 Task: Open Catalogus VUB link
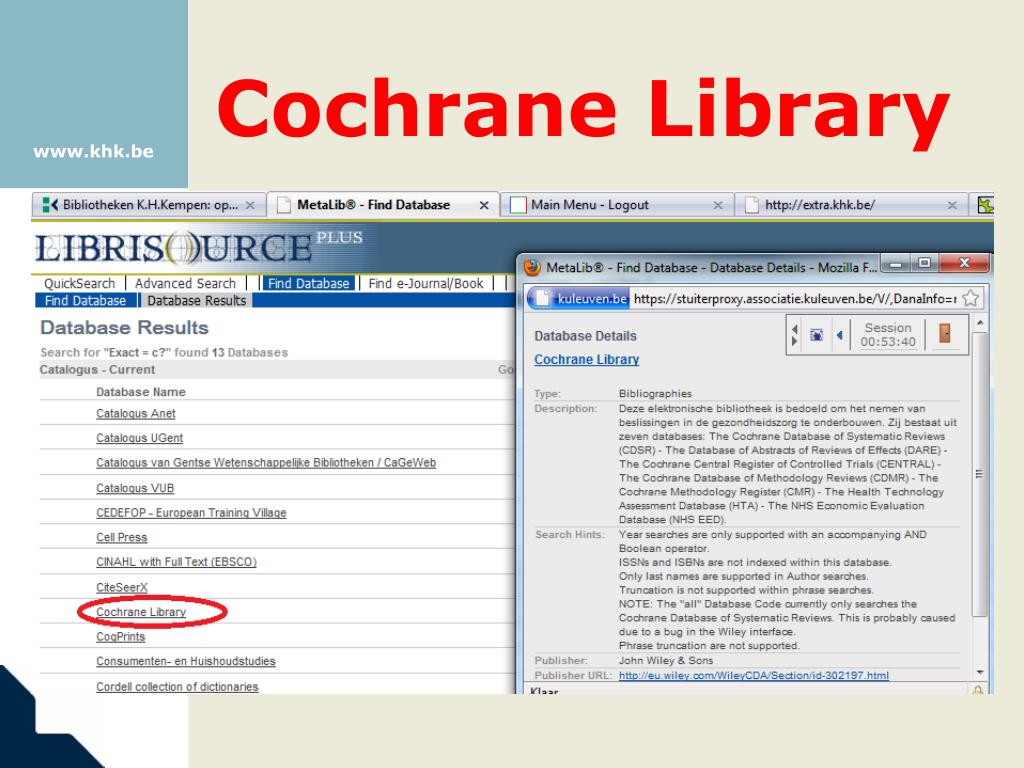click(135, 488)
